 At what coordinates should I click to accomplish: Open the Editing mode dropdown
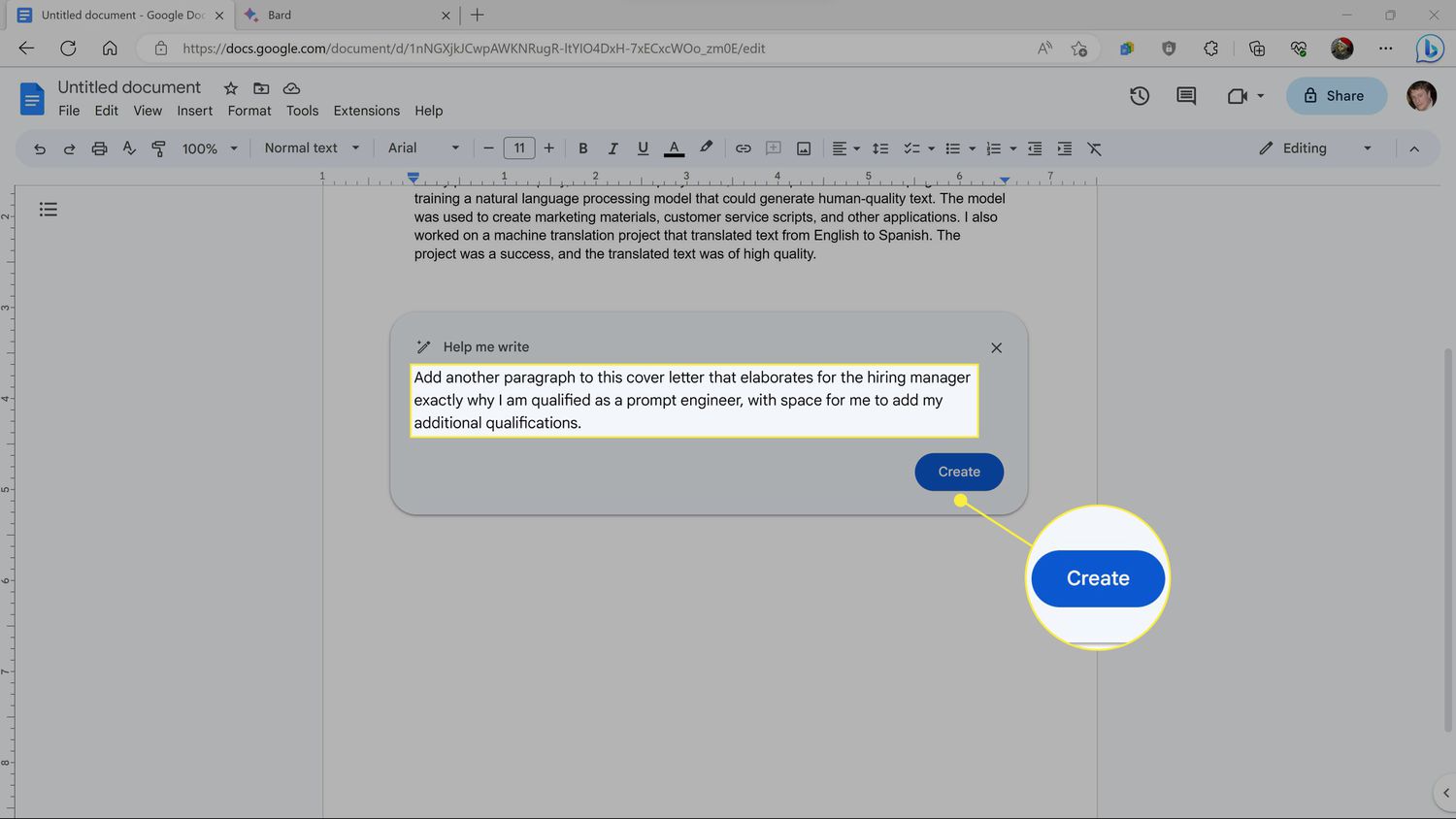pyautogui.click(x=1315, y=148)
